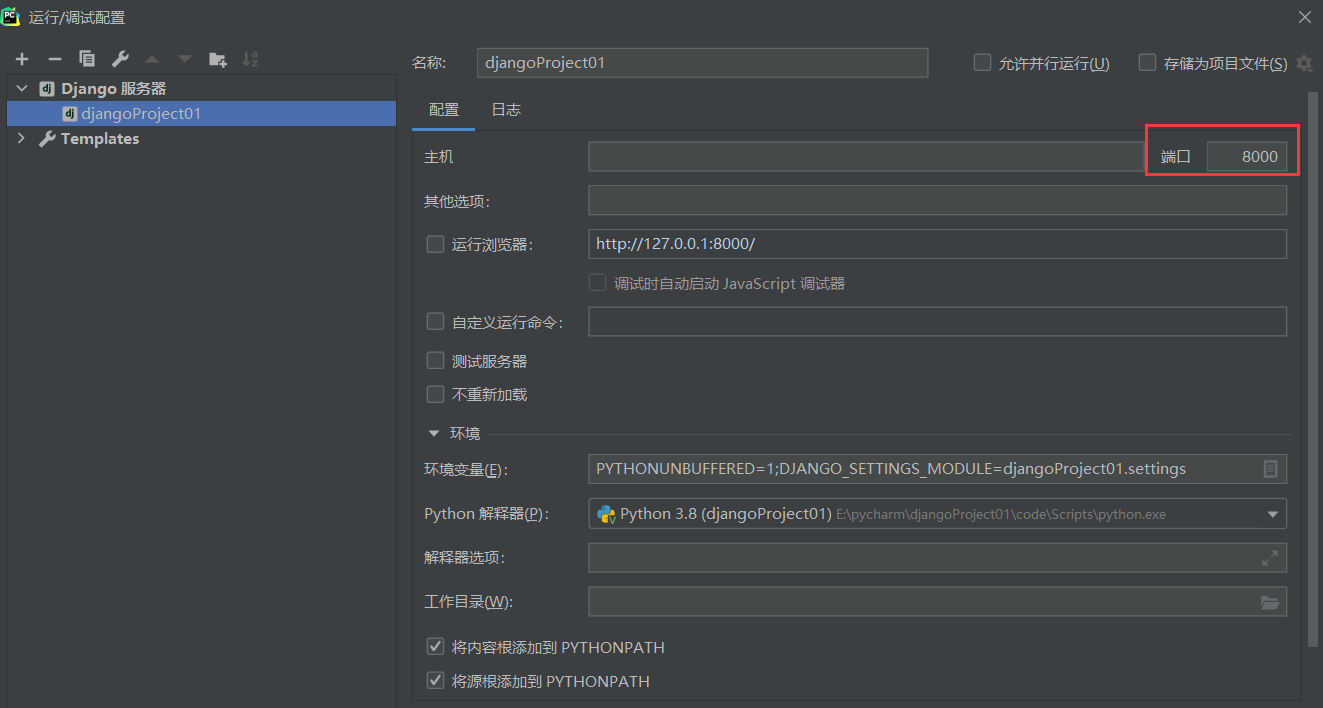
Task: Open environment variables editor icon
Action: 1270,469
